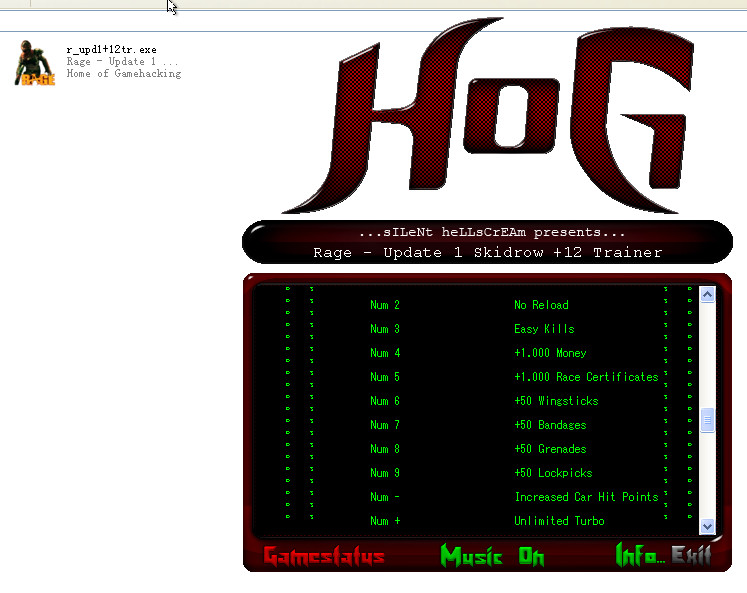Image resolution: width=747 pixels, height=593 pixels.
Task: Select the 'No Reload' cheat entry
Action: click(x=541, y=305)
